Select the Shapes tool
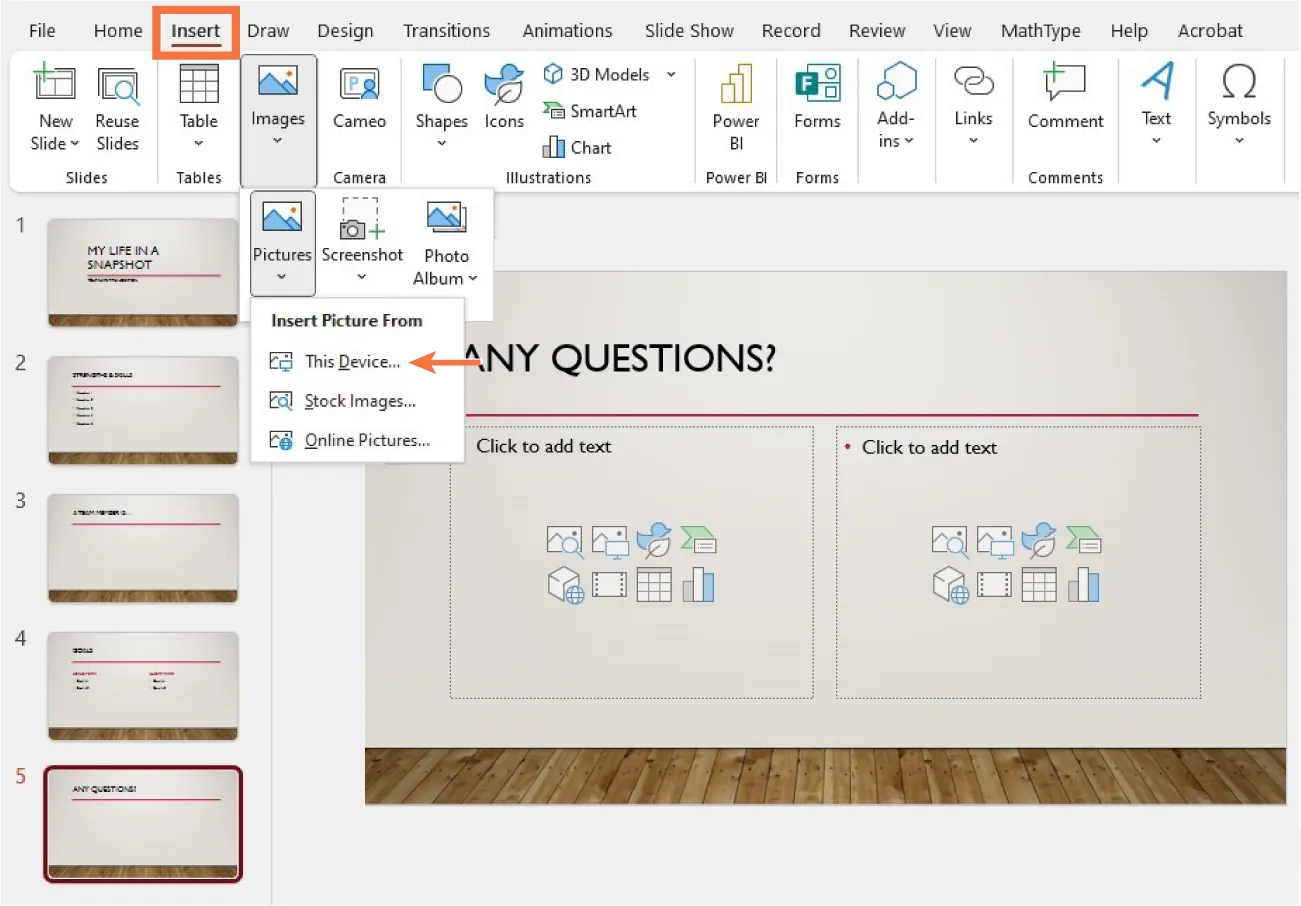The width and height of the screenshot is (1301, 906). (441, 100)
